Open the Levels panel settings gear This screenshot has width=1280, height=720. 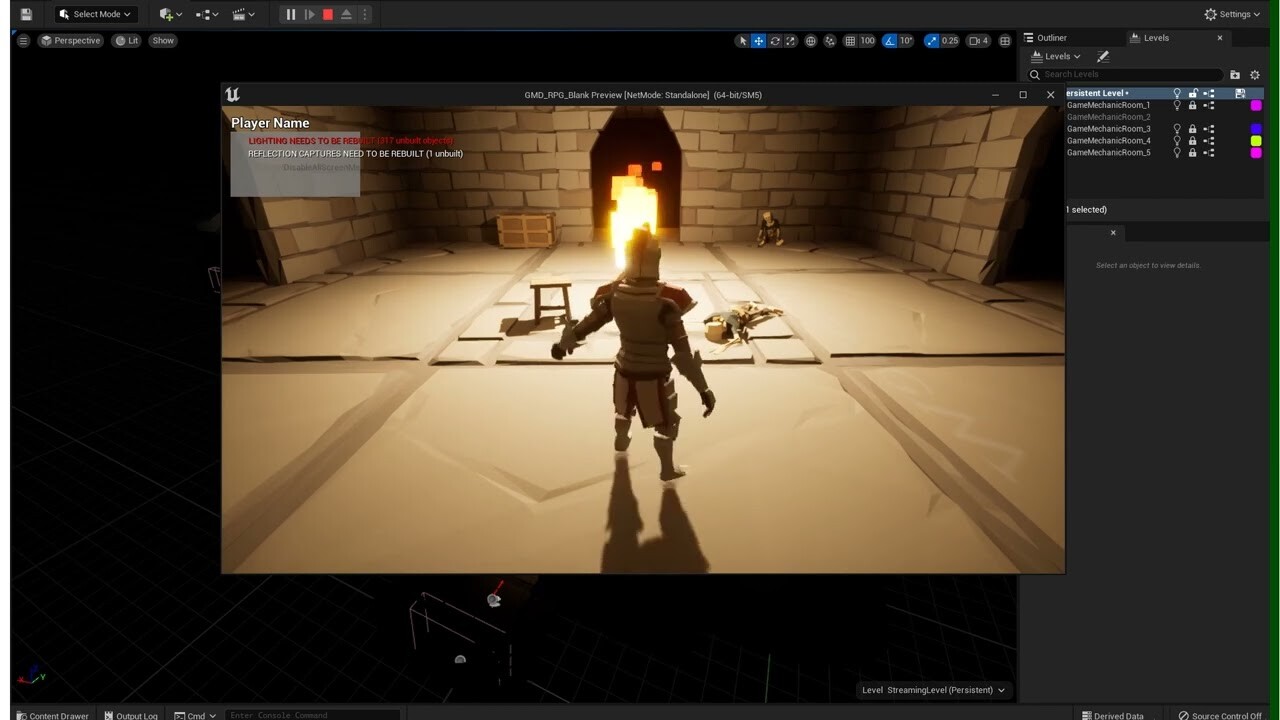point(1255,75)
